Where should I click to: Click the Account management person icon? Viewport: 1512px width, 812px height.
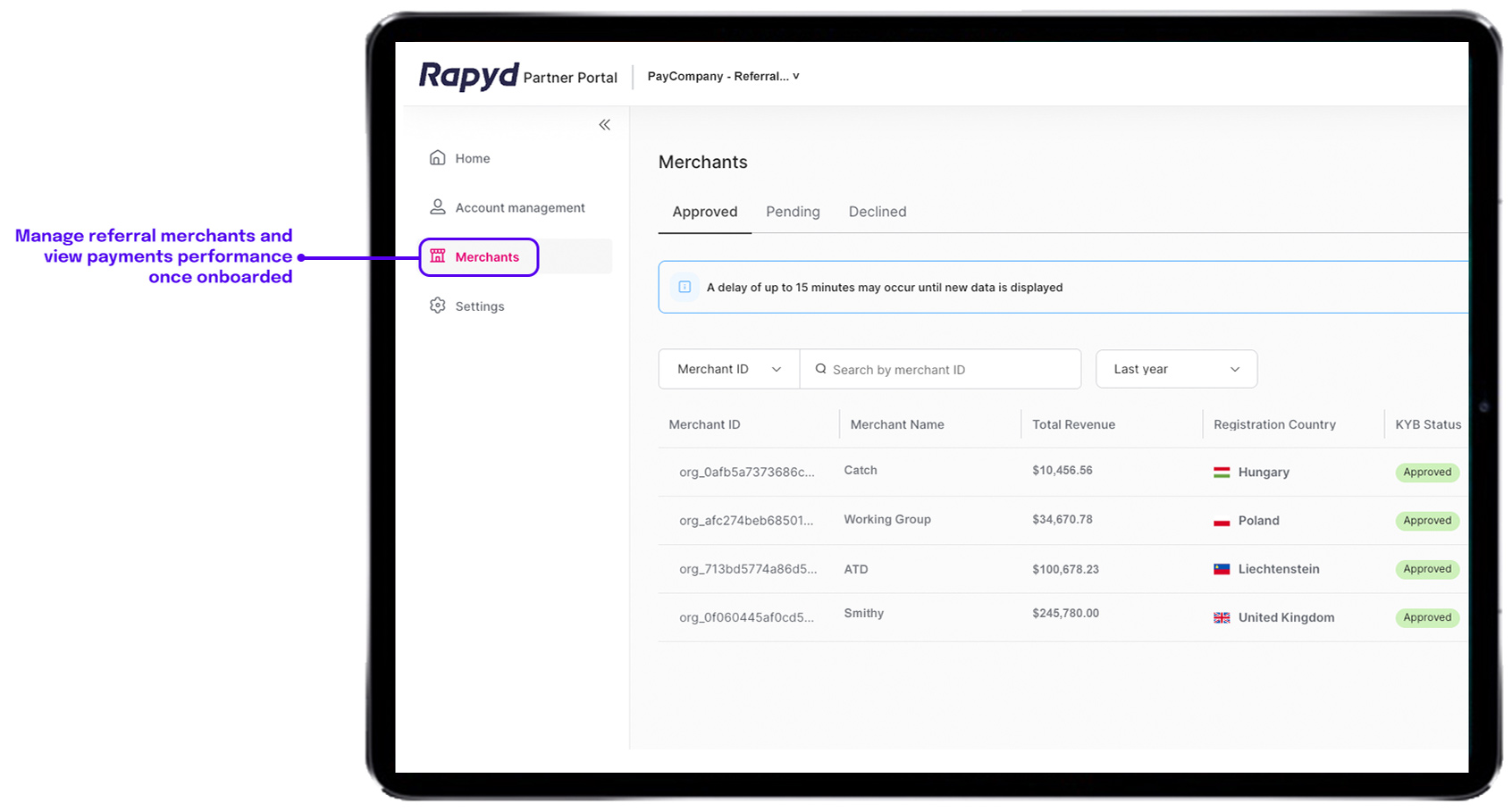(x=437, y=207)
